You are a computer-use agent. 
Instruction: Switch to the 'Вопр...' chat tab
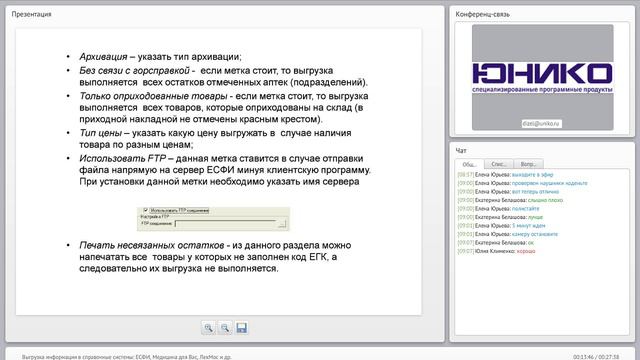[528, 164]
